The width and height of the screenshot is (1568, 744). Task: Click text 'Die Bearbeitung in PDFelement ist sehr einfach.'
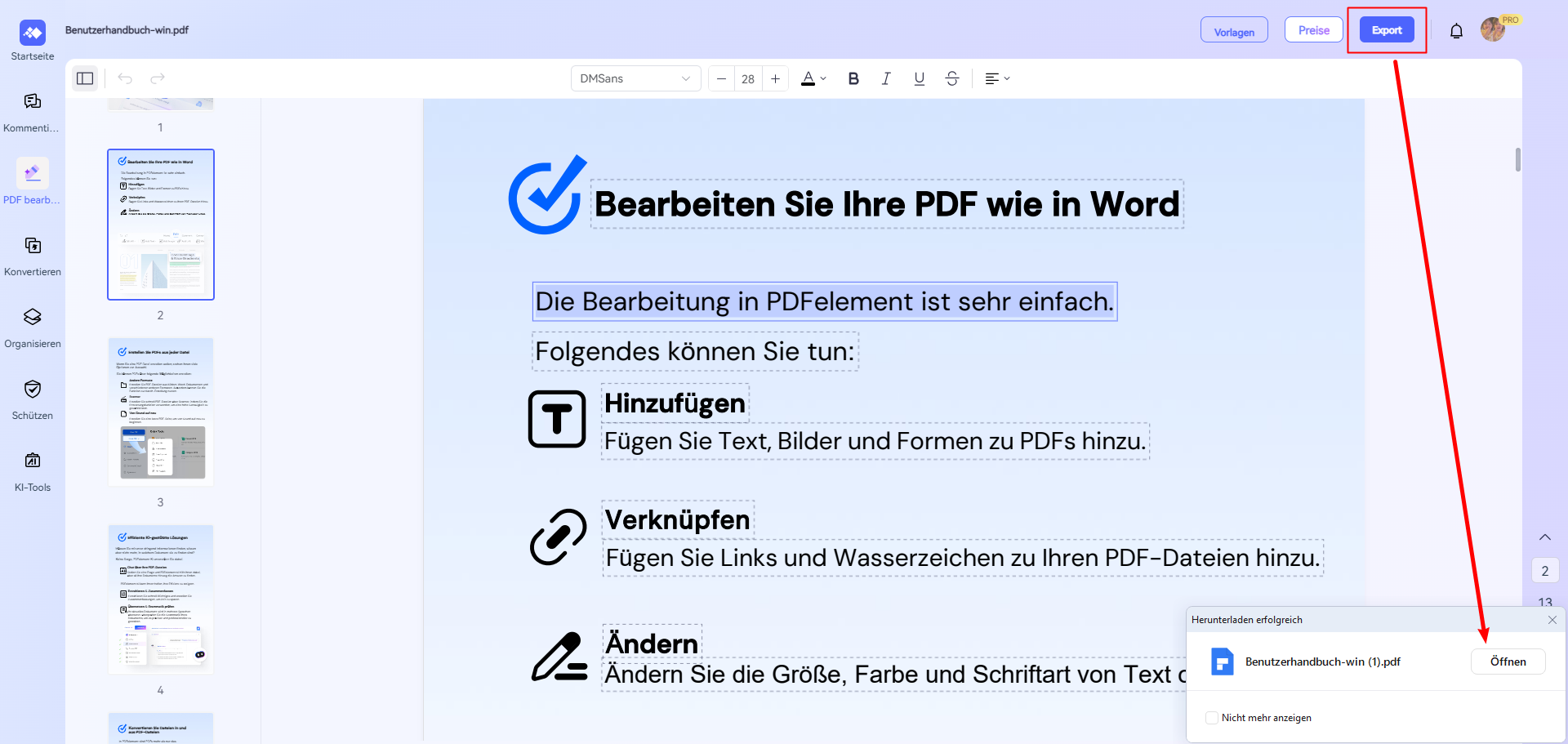825,301
